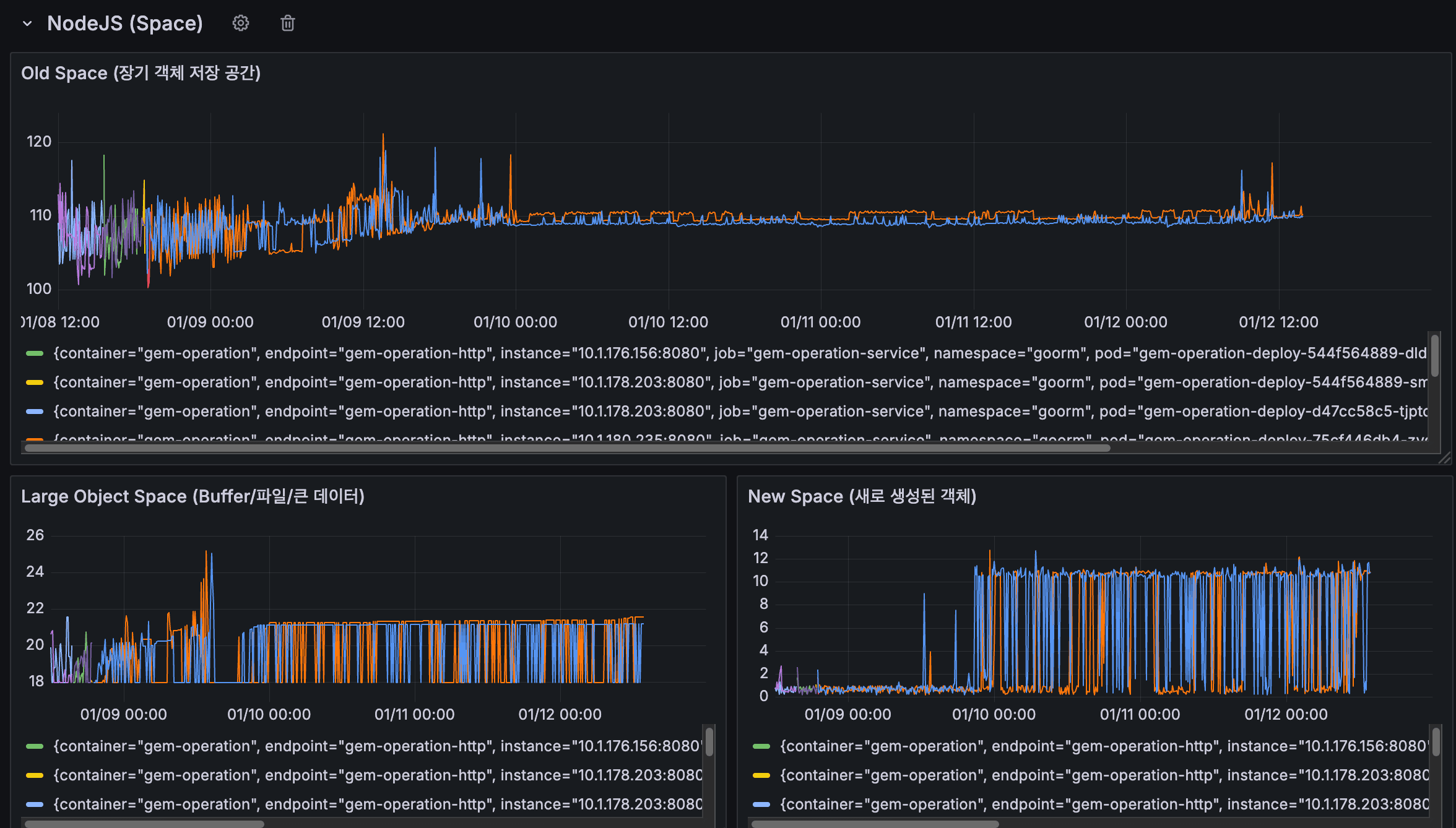Open the row settings gear icon

pos(240,23)
